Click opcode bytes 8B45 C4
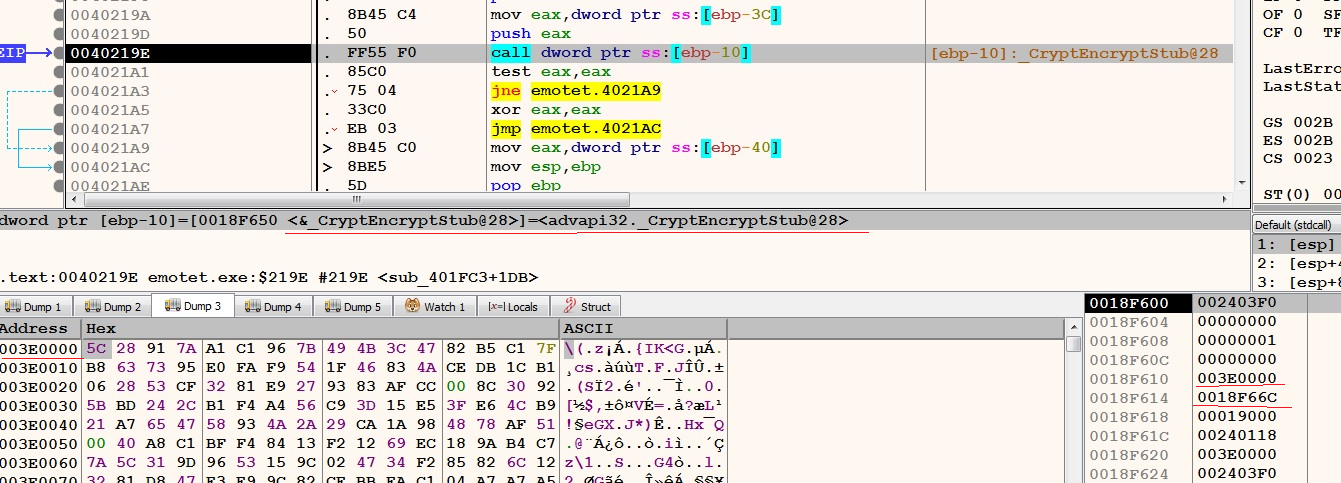The height and width of the screenshot is (483, 1341). (381, 15)
